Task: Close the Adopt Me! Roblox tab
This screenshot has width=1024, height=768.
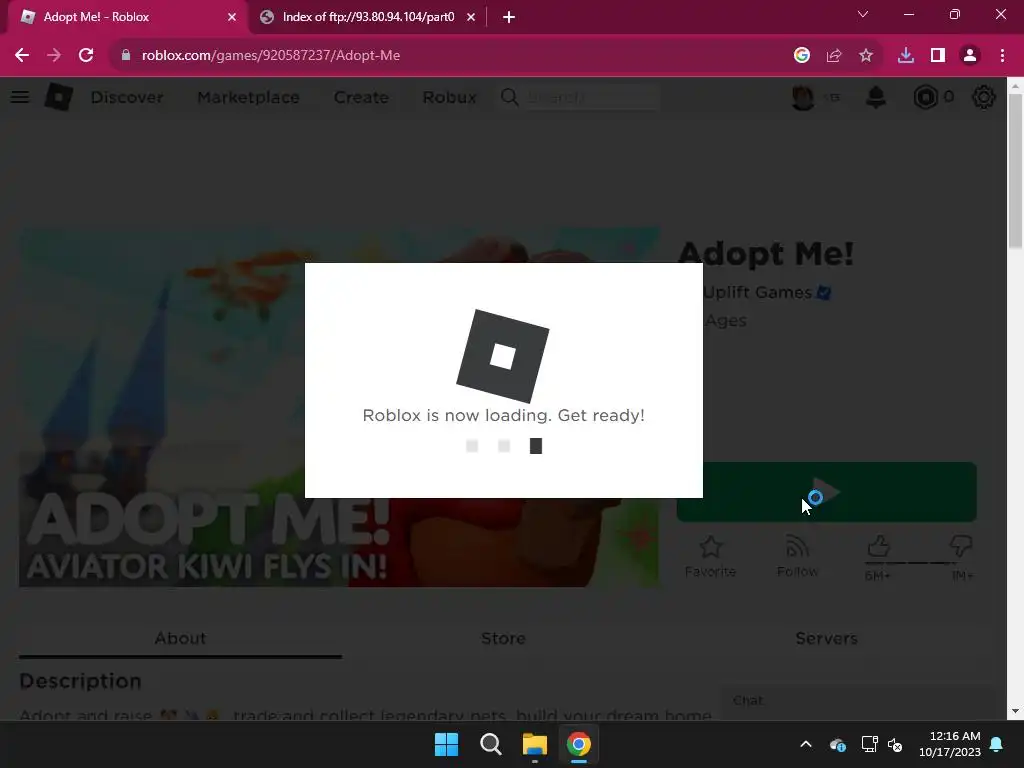Action: click(x=232, y=17)
